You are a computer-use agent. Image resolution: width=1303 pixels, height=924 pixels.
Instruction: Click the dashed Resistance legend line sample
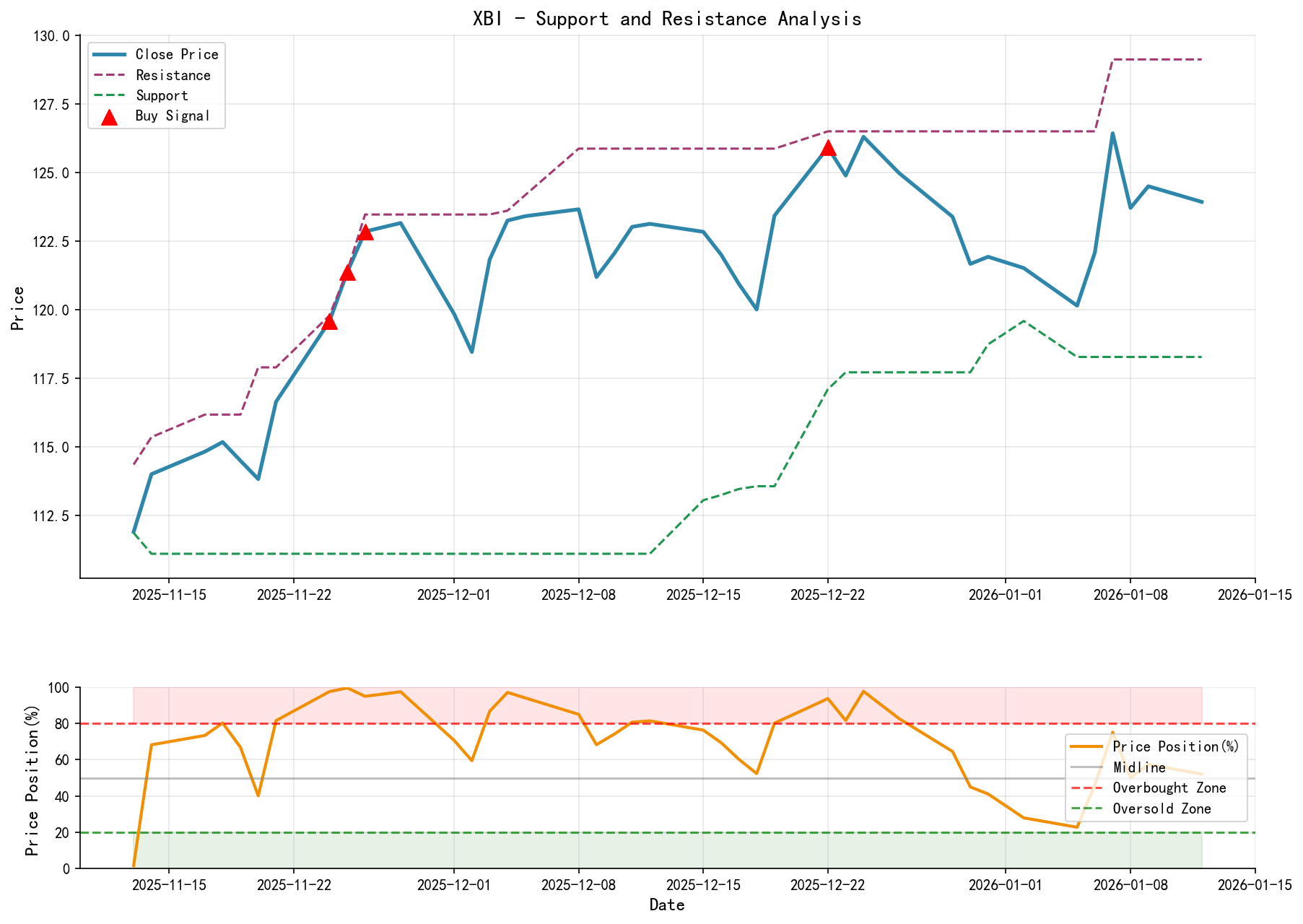(x=108, y=75)
